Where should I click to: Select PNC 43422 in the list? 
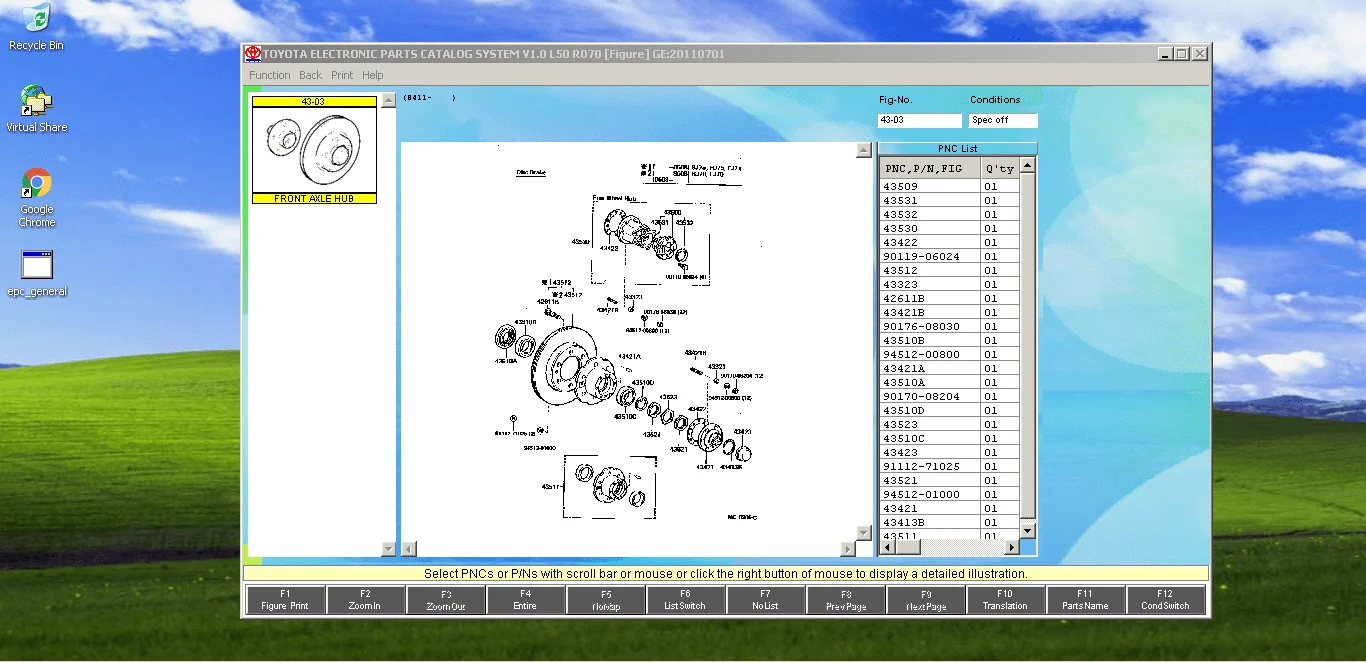[x=930, y=242]
